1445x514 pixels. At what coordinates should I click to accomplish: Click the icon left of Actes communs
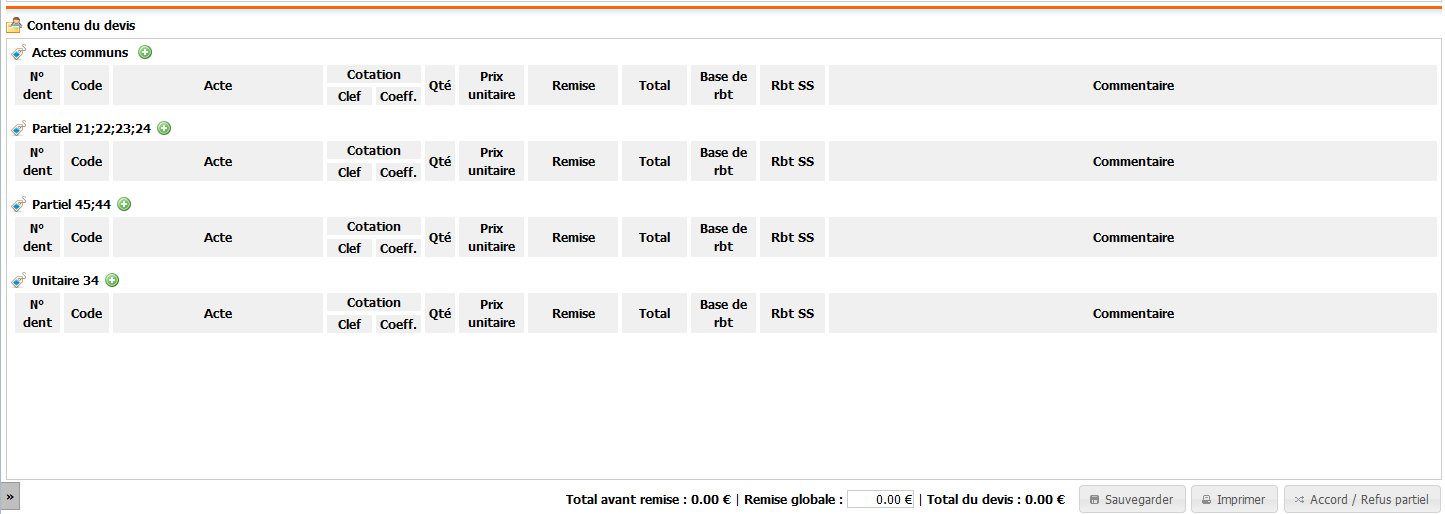[x=19, y=52]
